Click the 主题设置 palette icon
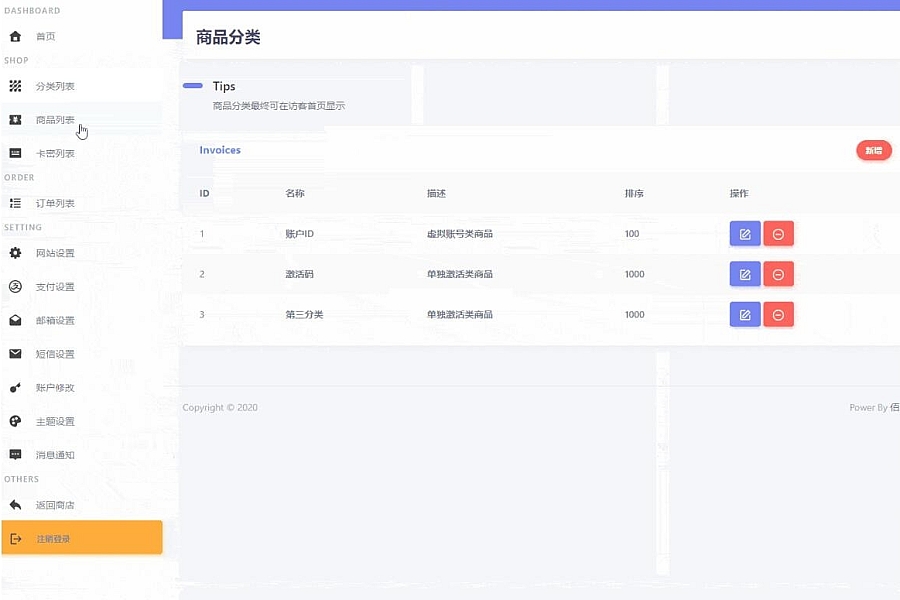 (x=15, y=421)
